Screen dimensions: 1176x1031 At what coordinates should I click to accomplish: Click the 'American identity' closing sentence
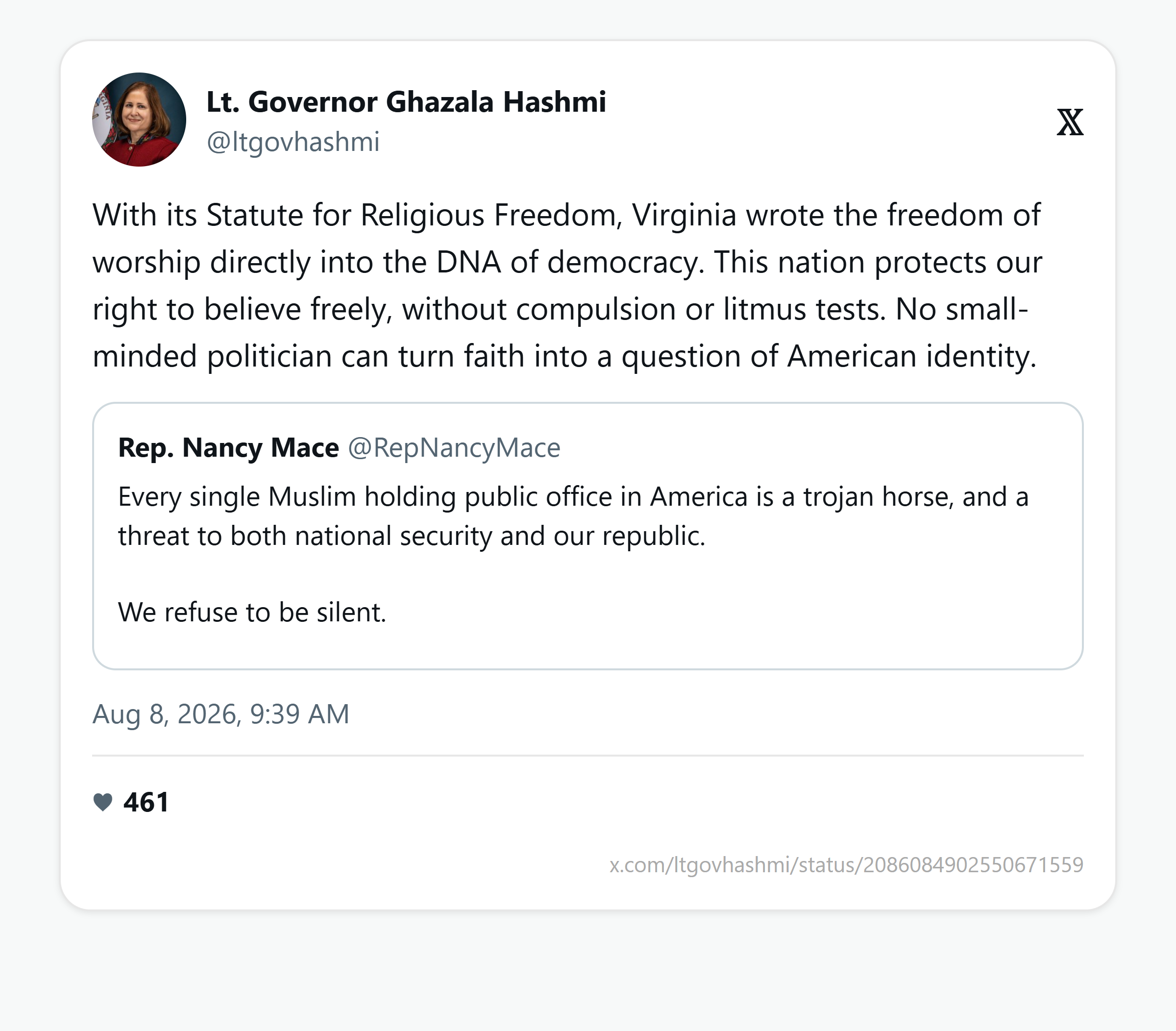click(564, 356)
